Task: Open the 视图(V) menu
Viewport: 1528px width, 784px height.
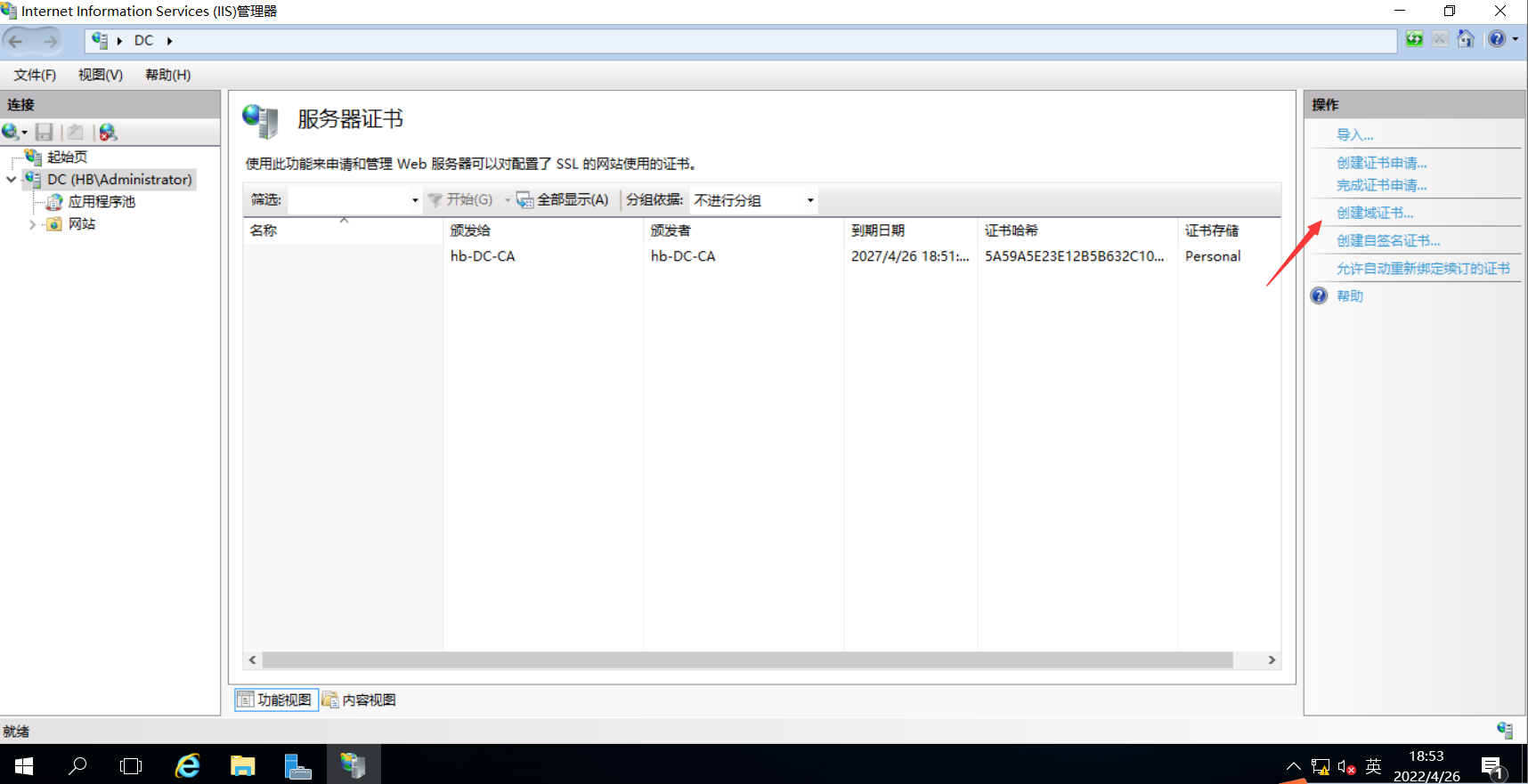Action: tap(101, 75)
